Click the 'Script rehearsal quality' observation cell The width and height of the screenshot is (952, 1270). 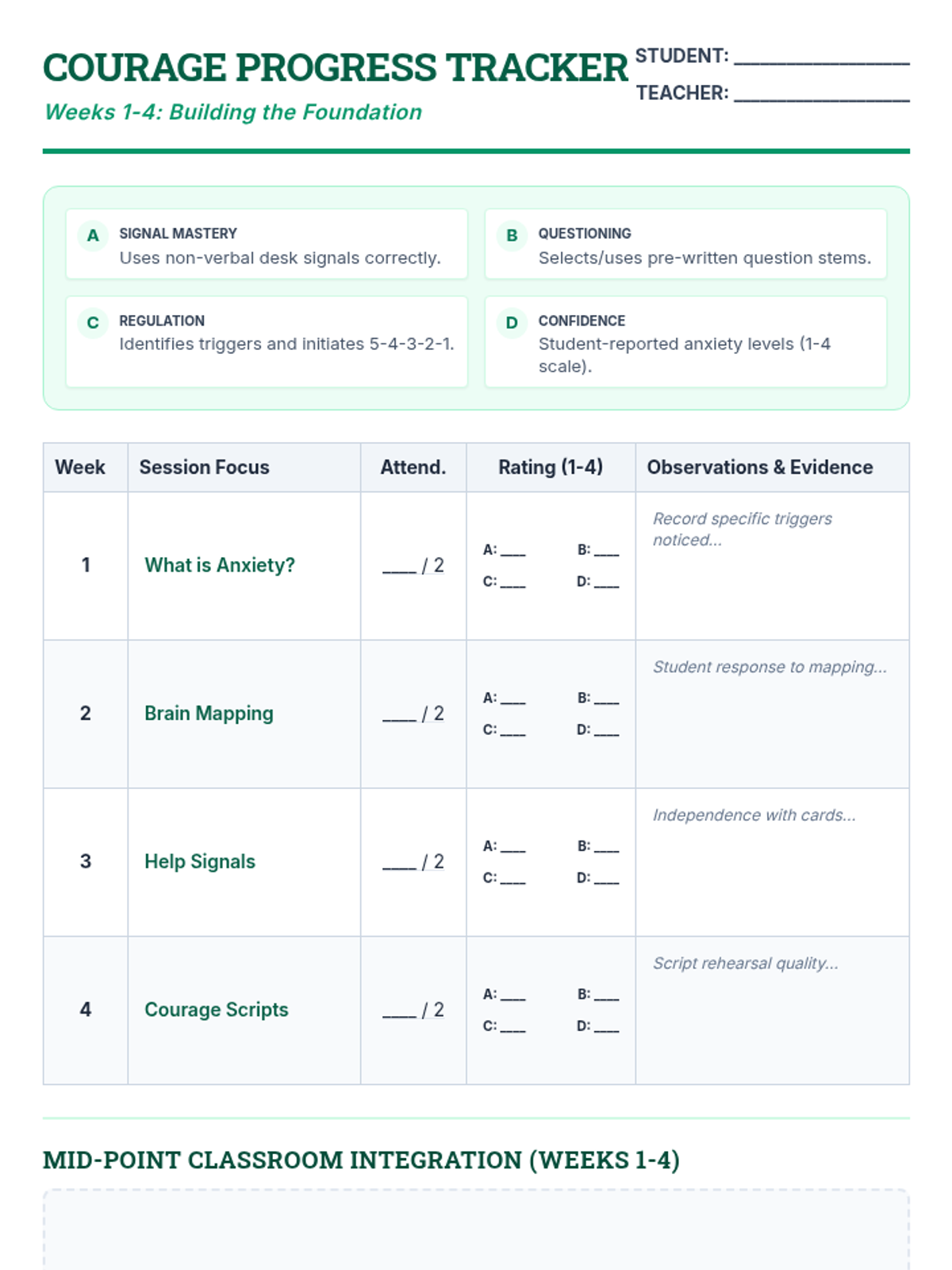pyautogui.click(x=772, y=1010)
